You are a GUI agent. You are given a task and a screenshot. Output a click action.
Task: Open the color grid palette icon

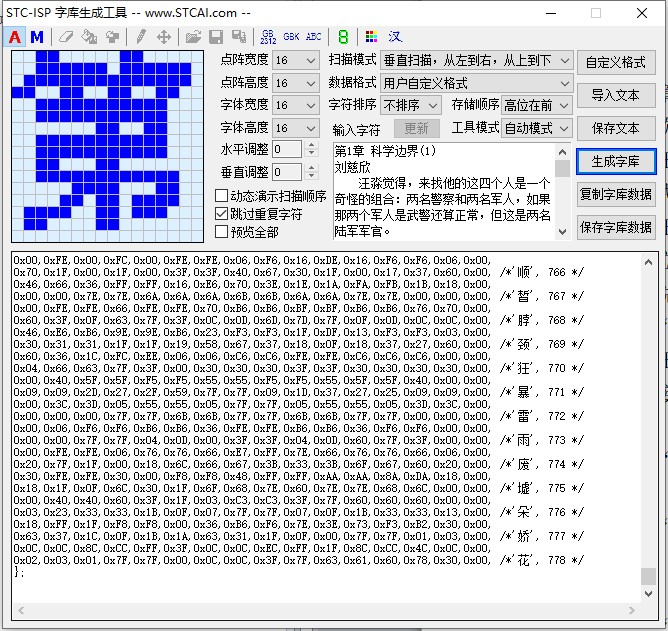click(371, 37)
